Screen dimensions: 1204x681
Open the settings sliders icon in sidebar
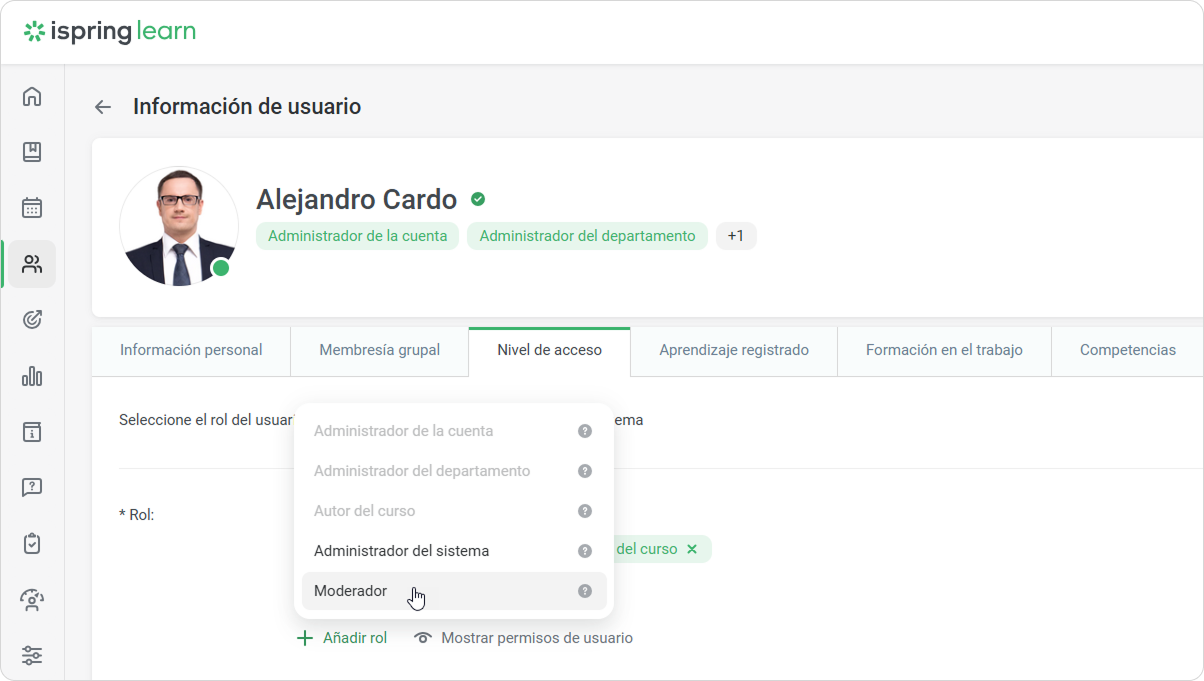coord(32,656)
